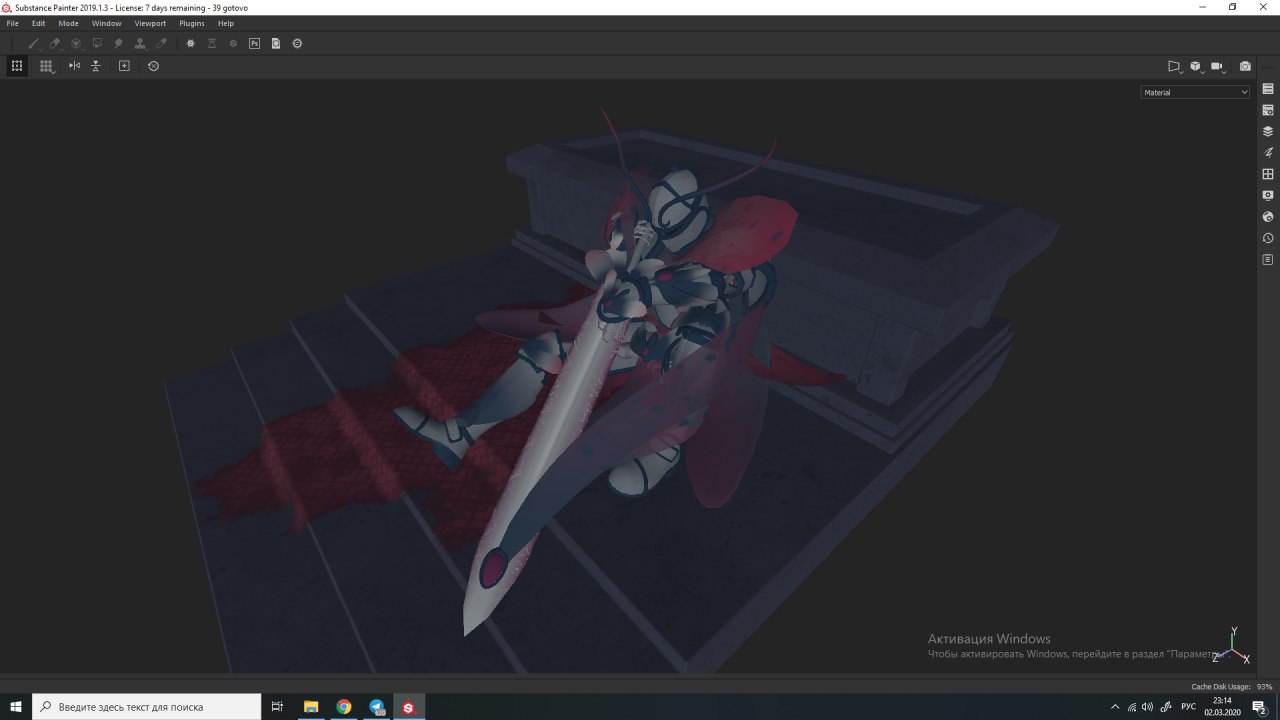The image size is (1280, 720).
Task: Open the dotted grid options dropdown
Action: click(46, 66)
